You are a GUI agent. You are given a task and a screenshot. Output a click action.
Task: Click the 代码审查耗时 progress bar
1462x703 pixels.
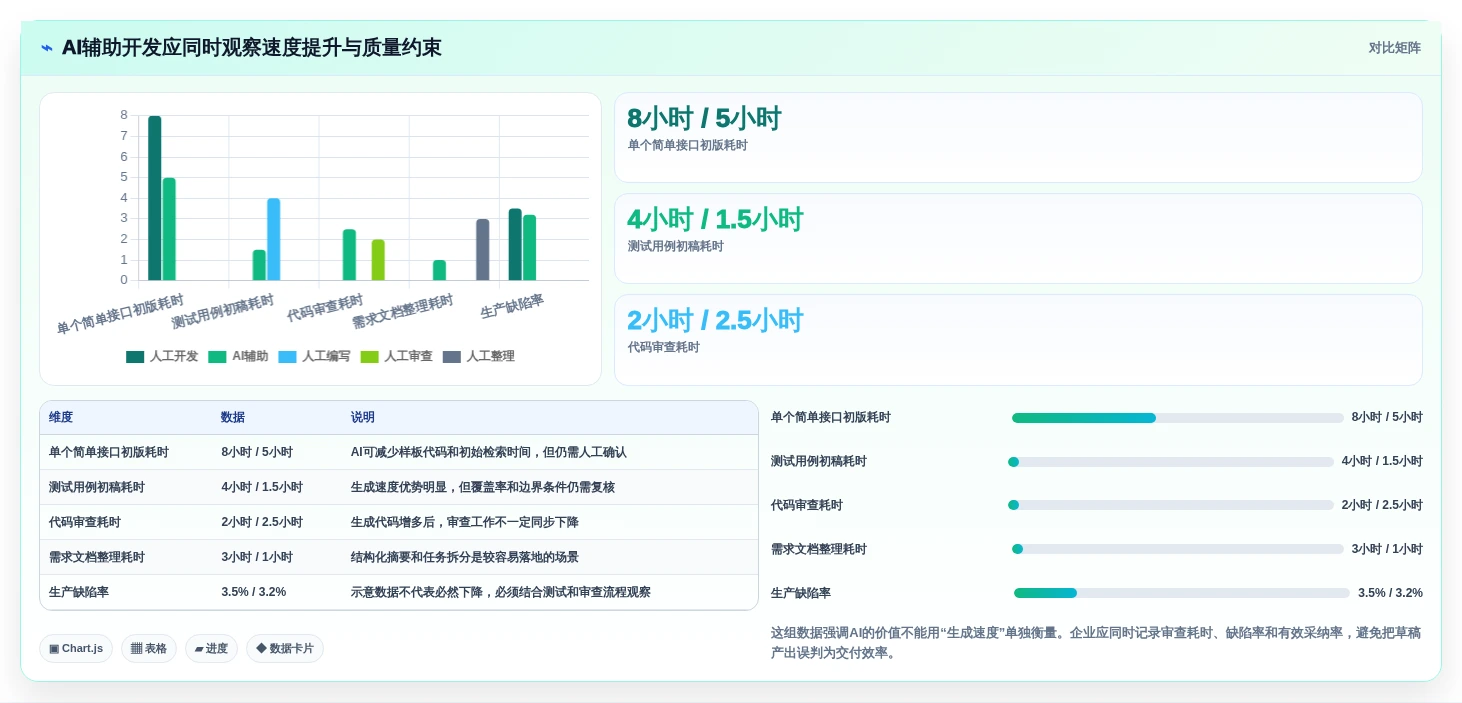coord(1171,505)
